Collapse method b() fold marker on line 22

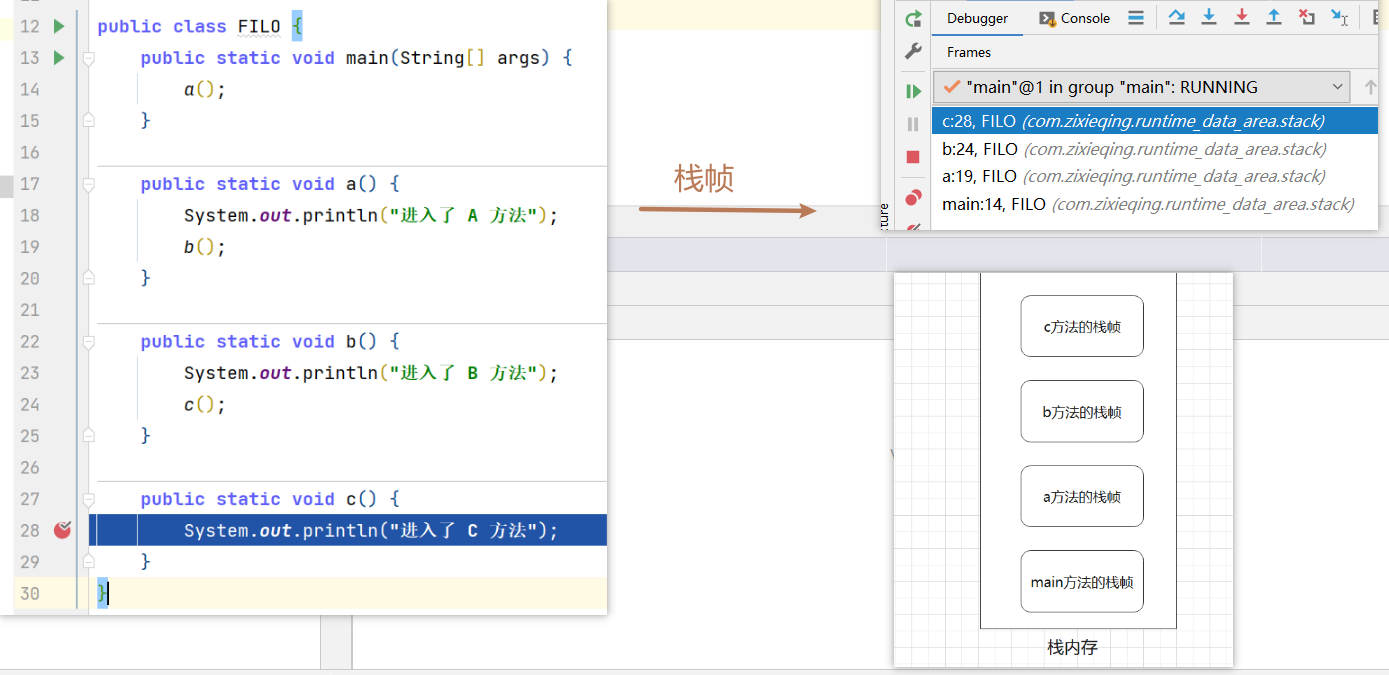click(88, 341)
